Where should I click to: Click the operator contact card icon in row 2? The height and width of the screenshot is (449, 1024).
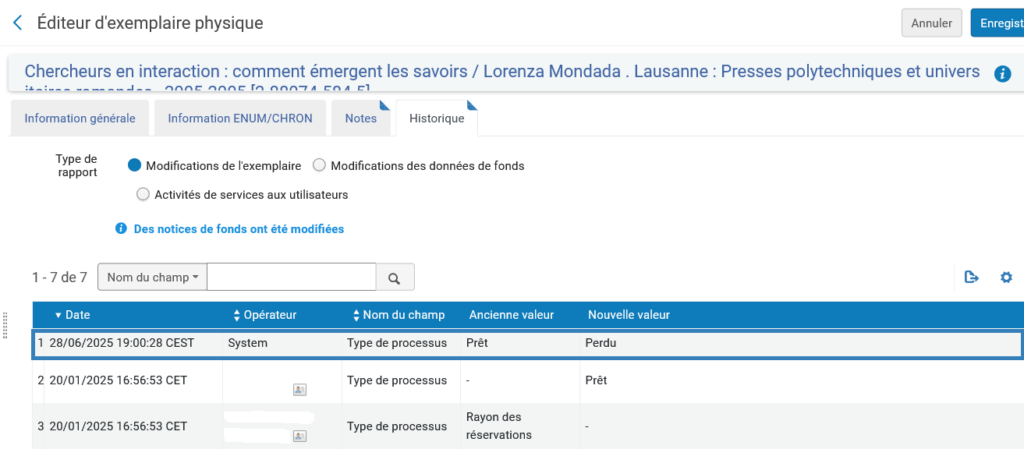(300, 389)
